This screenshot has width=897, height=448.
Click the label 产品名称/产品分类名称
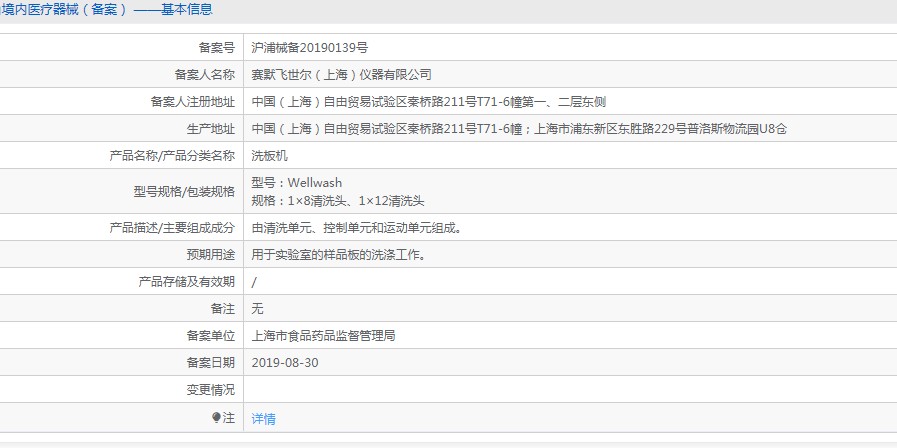click(172, 156)
